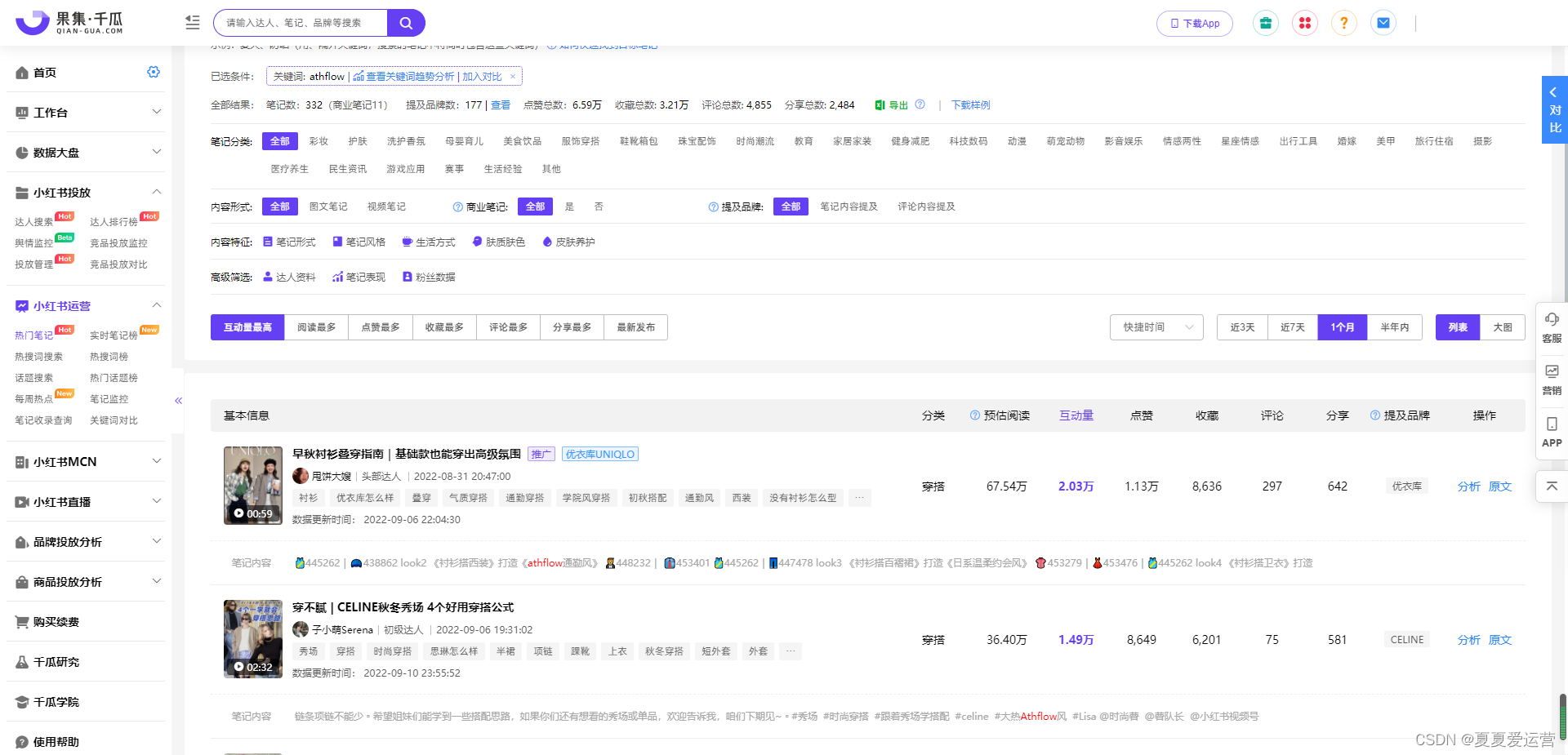The height and width of the screenshot is (755, 1568).
Task: Remove the athflow keyword filter
Action: click(x=513, y=77)
